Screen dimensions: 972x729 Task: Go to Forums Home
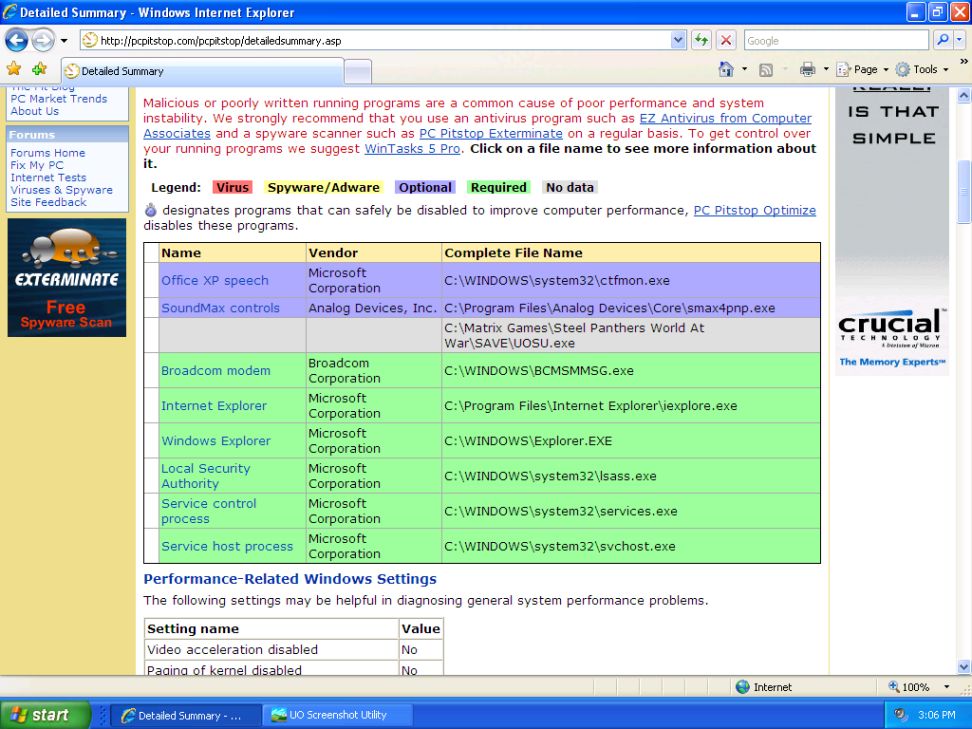(48, 152)
